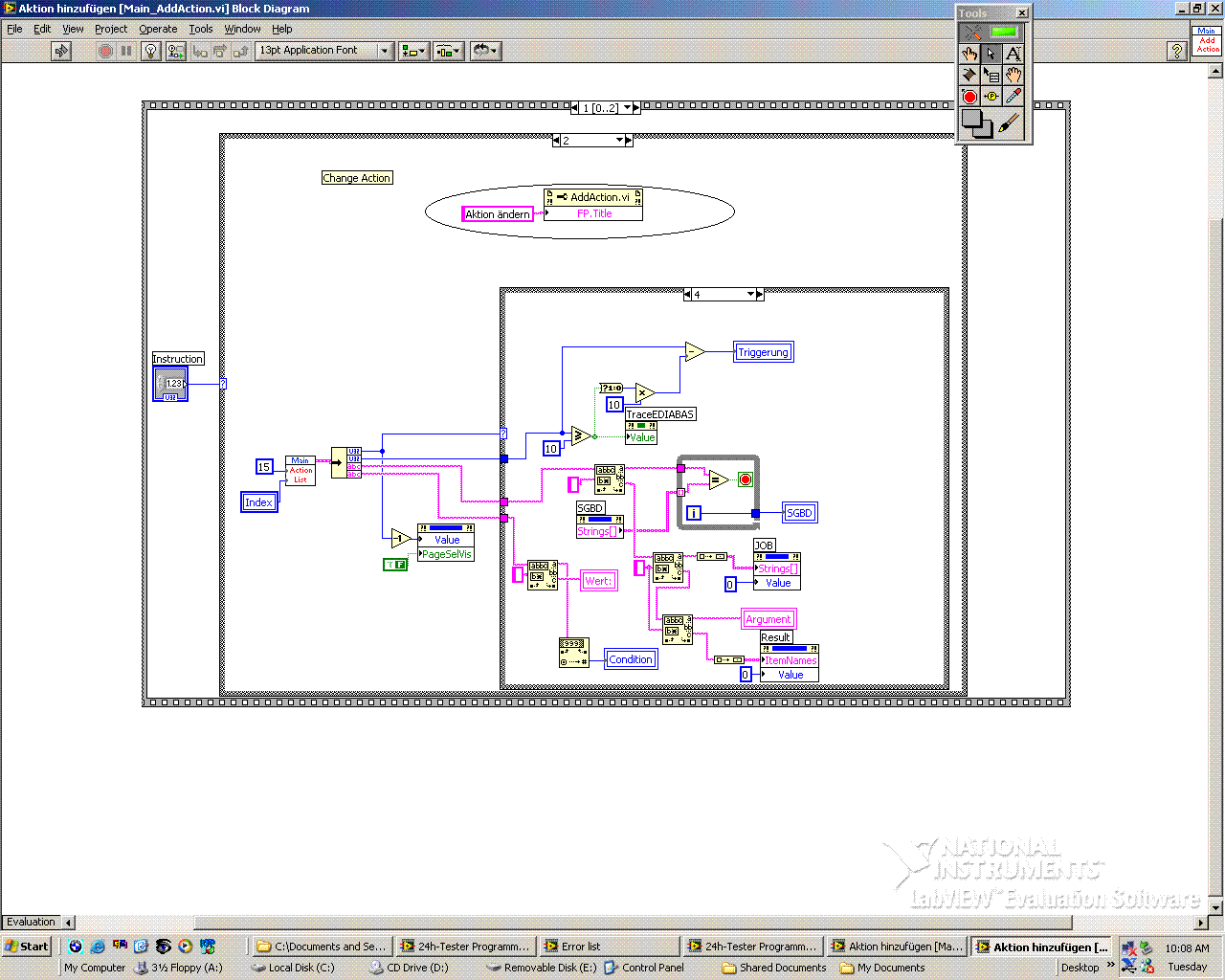This screenshot has width=1225, height=980.
Task: Open the Help menu
Action: (281, 29)
